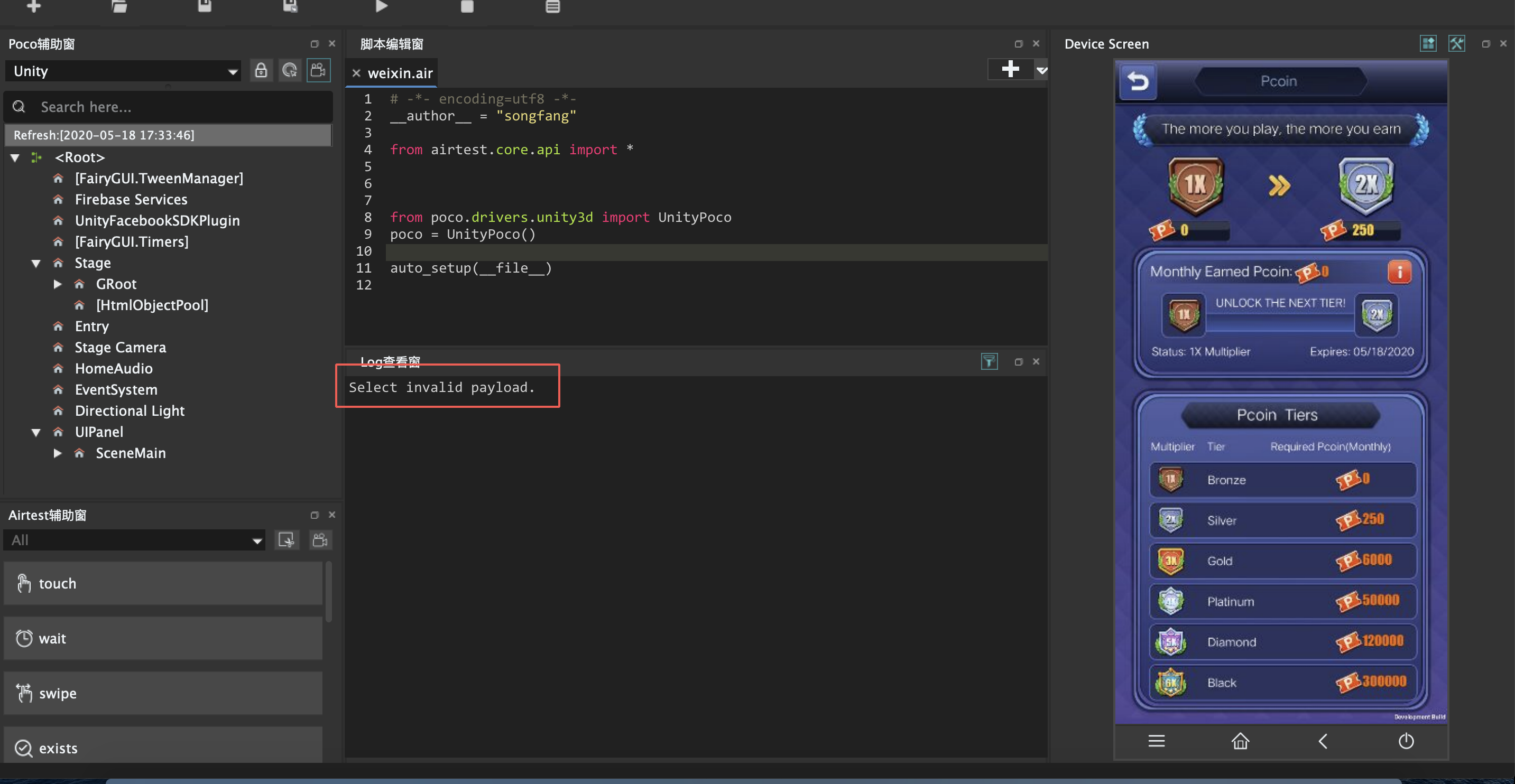This screenshot has width=1515, height=784.
Task: Save the script using the save icon
Action: coord(204,7)
